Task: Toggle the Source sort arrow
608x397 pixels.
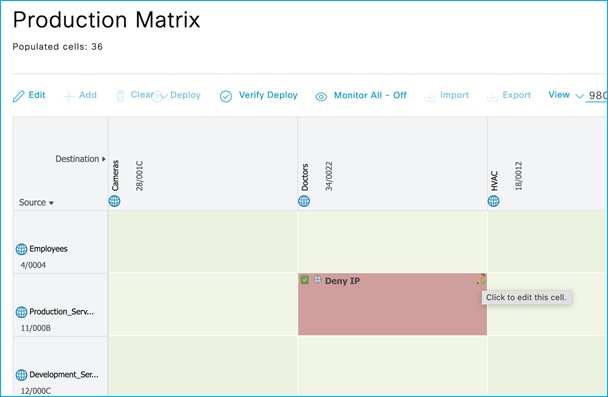Action: click(x=52, y=203)
